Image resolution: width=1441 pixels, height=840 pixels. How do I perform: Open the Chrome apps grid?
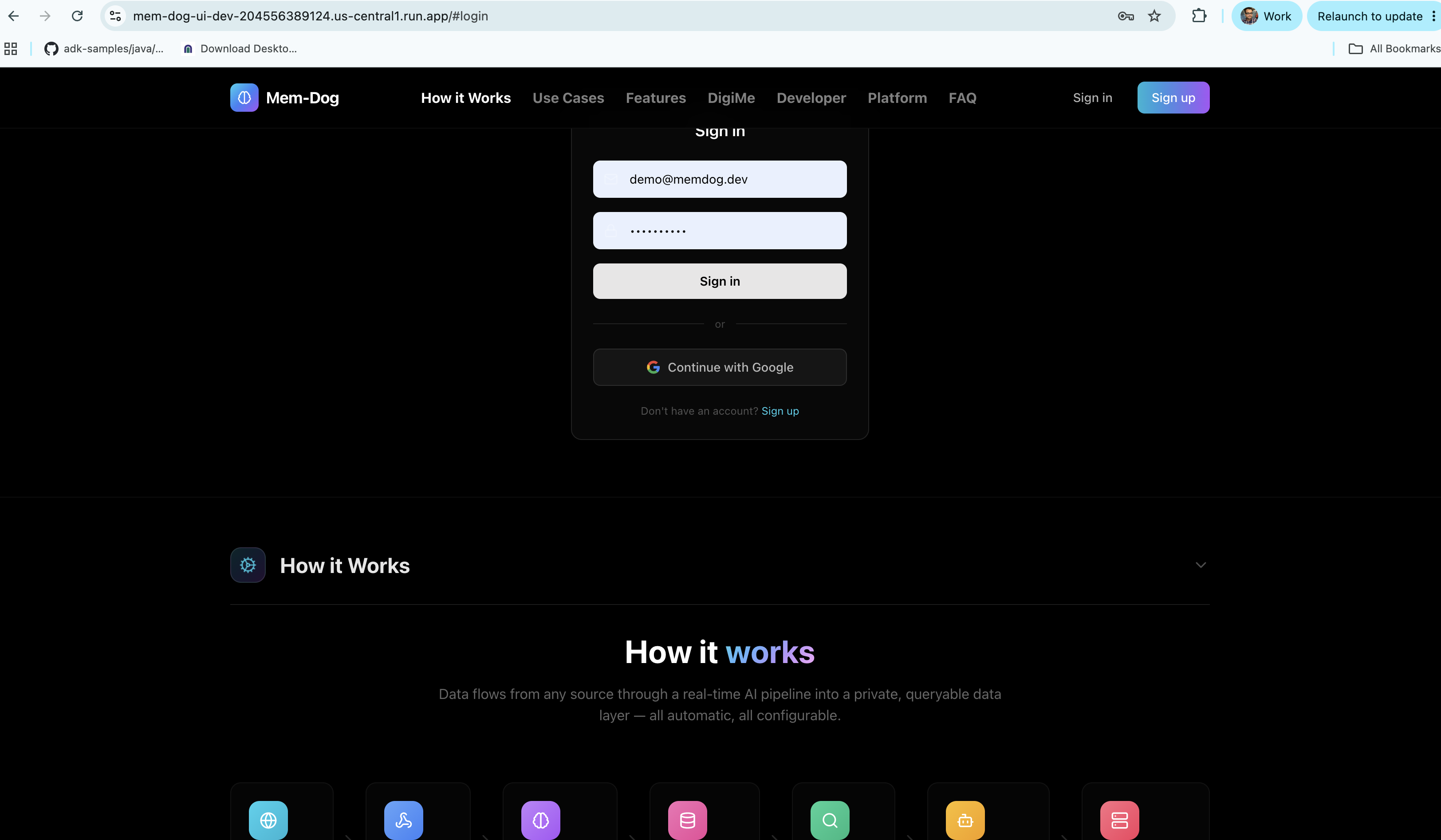11,49
